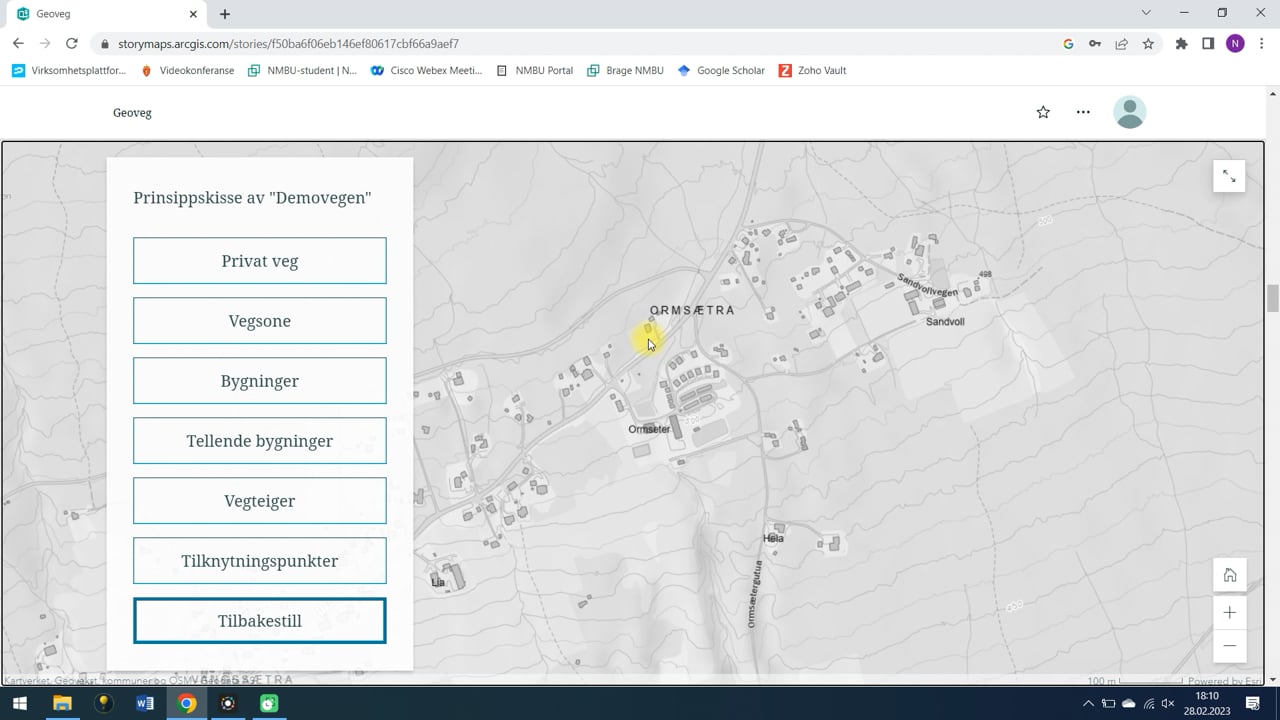
Task: Toggle Chrome side panel
Action: tap(1208, 44)
